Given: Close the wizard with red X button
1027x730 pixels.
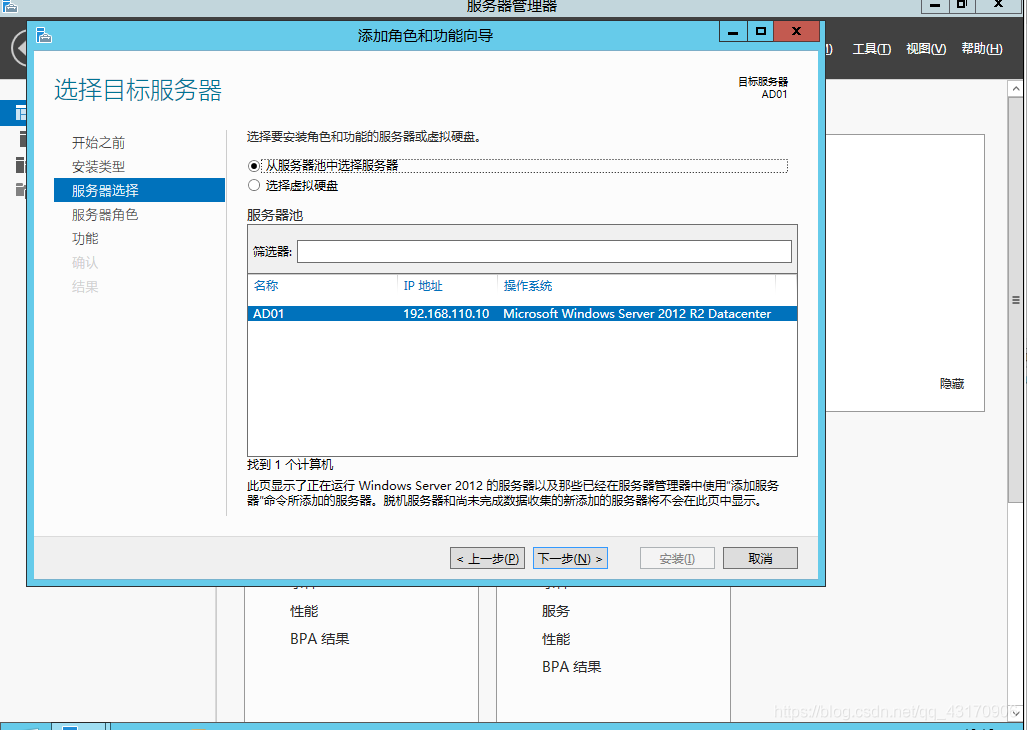Looking at the screenshot, I should pos(796,32).
